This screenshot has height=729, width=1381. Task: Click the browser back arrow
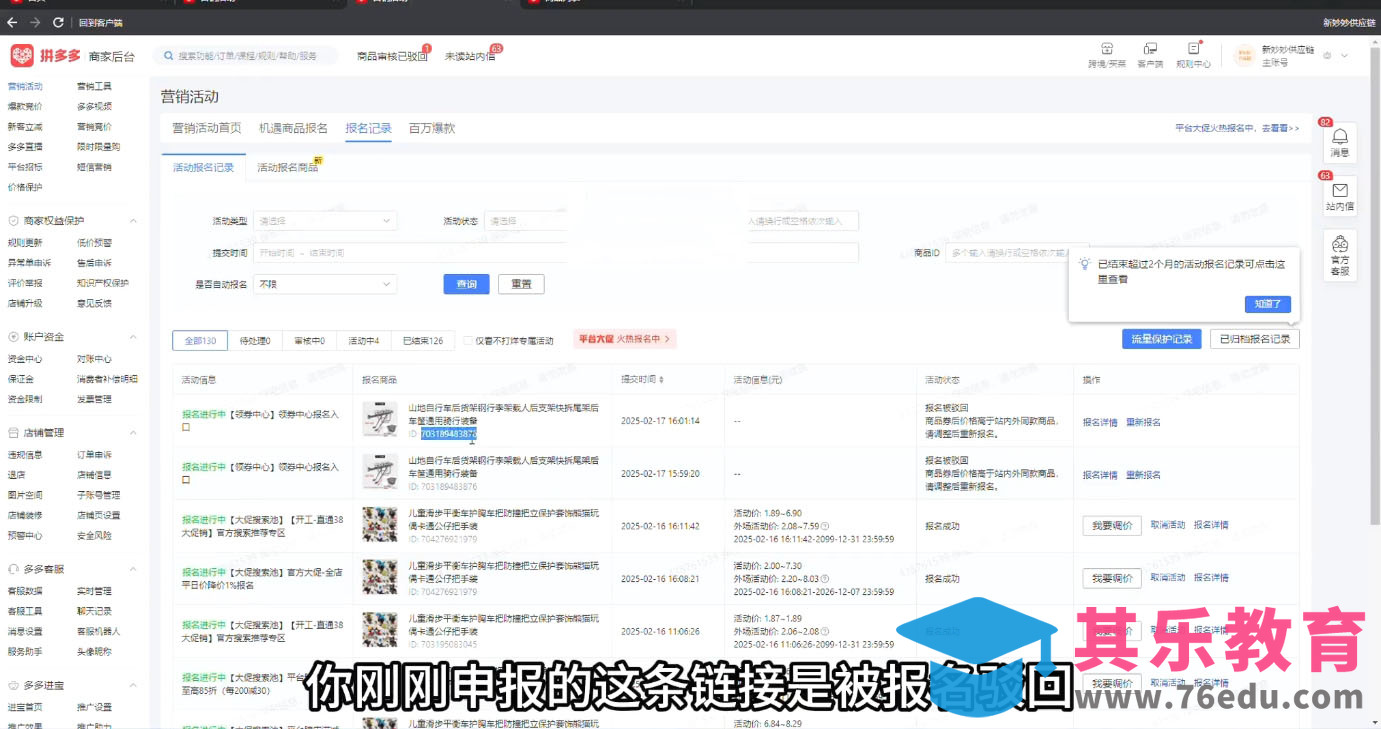click(12, 21)
